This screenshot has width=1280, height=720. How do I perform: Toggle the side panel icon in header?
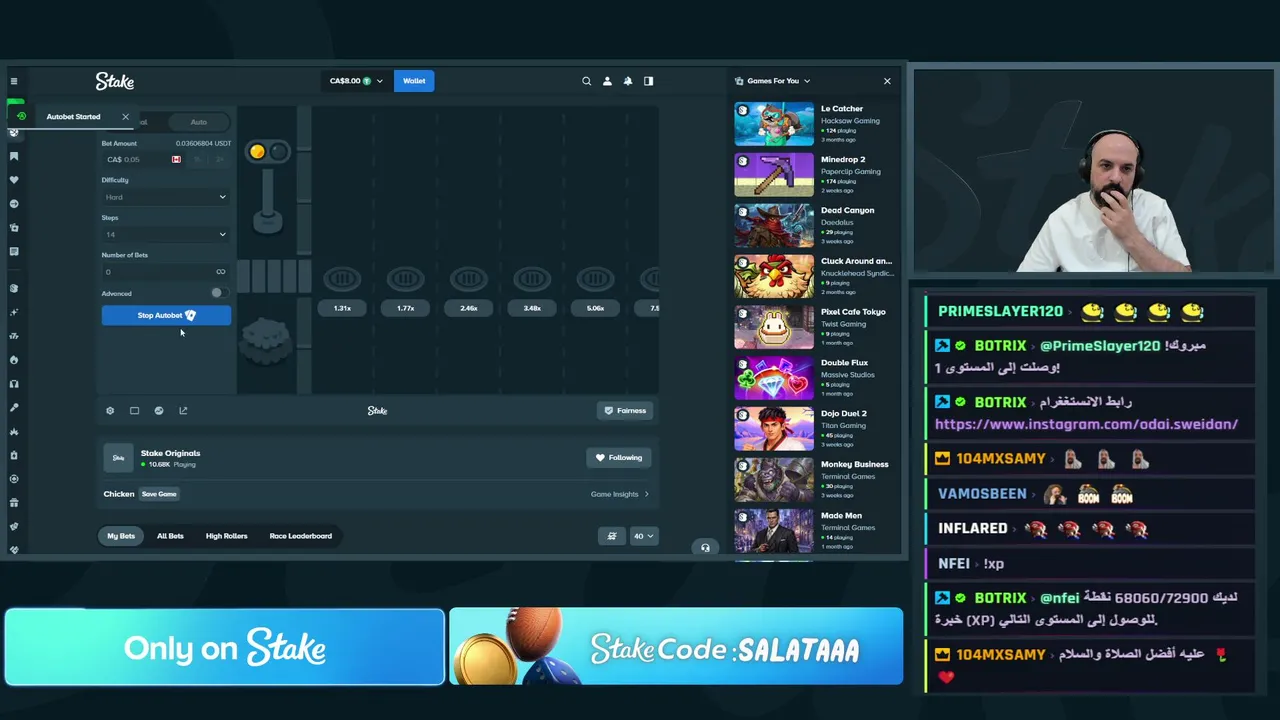(x=649, y=81)
